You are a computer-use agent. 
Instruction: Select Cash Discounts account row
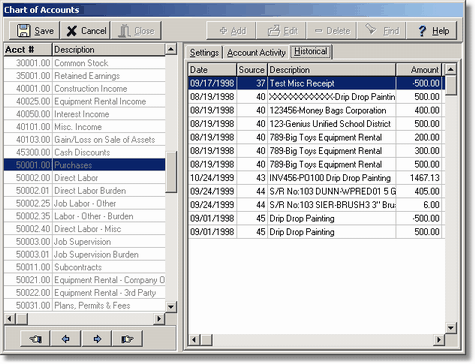pos(85,152)
